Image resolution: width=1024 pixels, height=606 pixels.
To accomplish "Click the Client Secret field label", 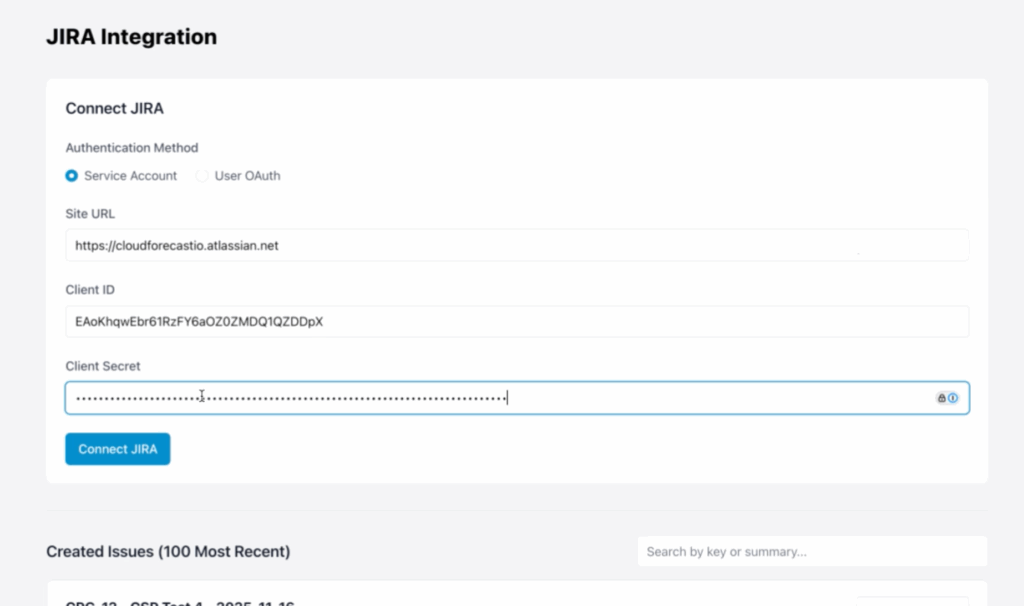I will point(103,367).
